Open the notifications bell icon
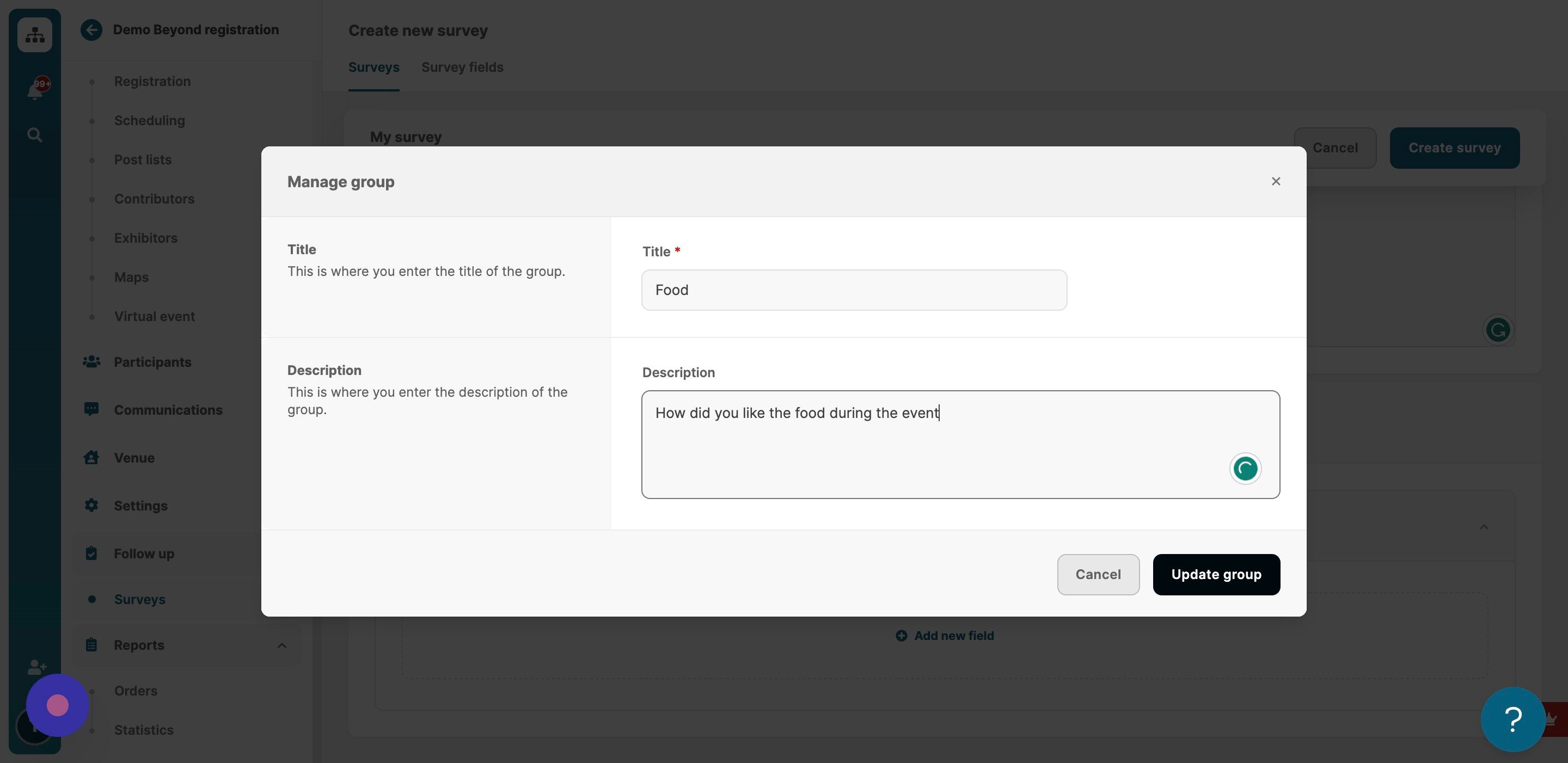Screen dimensions: 1568x763 pos(35,91)
